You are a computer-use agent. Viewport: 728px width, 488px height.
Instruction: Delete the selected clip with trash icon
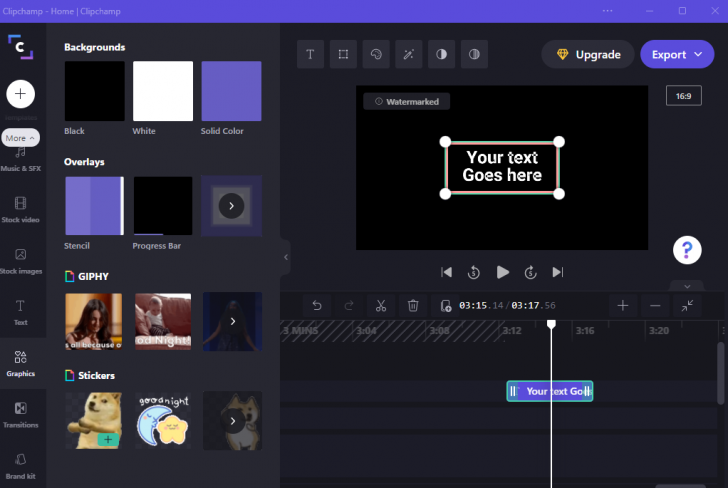413,305
